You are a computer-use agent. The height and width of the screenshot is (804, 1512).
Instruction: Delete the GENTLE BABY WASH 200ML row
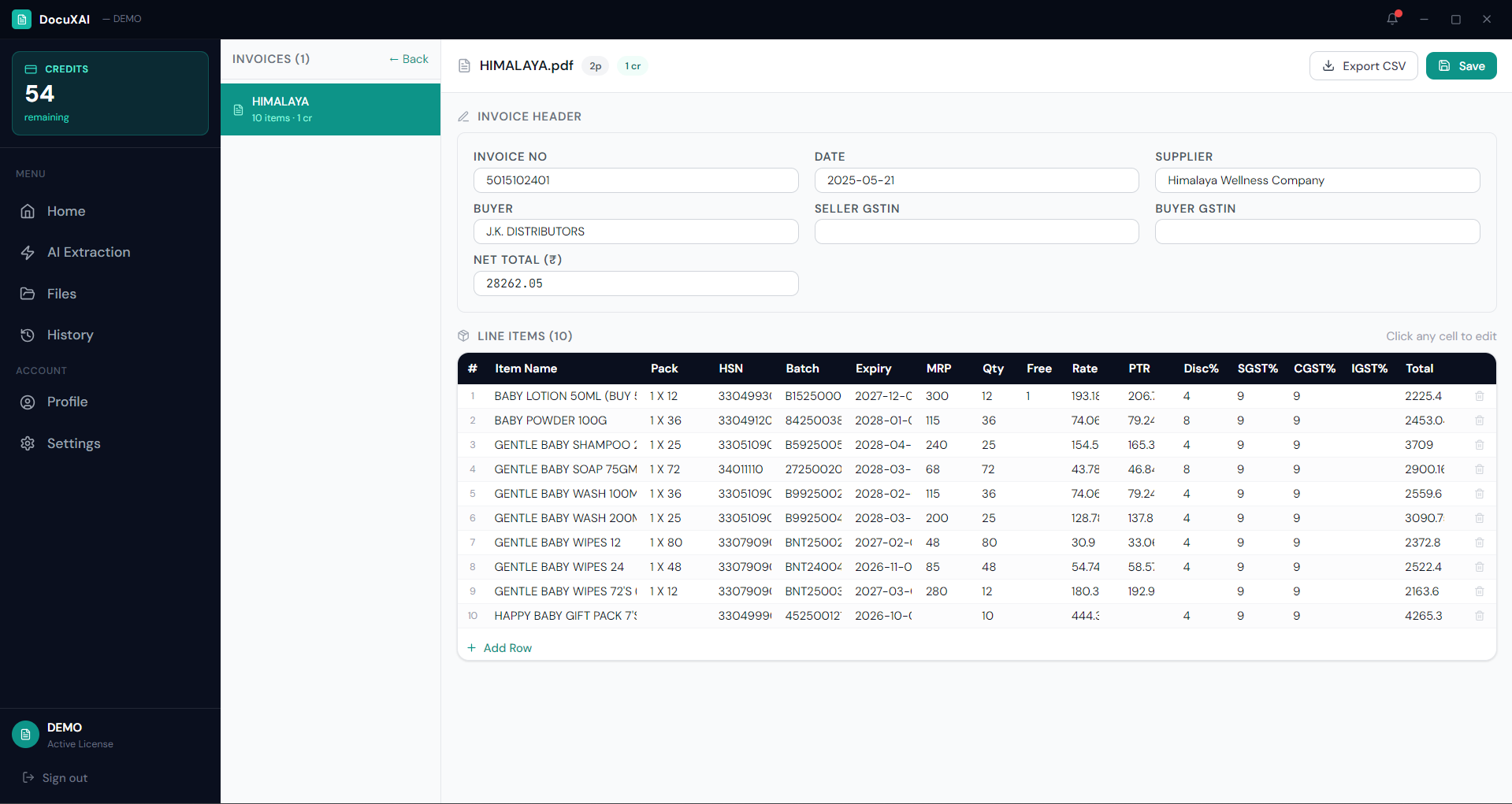coord(1480,518)
